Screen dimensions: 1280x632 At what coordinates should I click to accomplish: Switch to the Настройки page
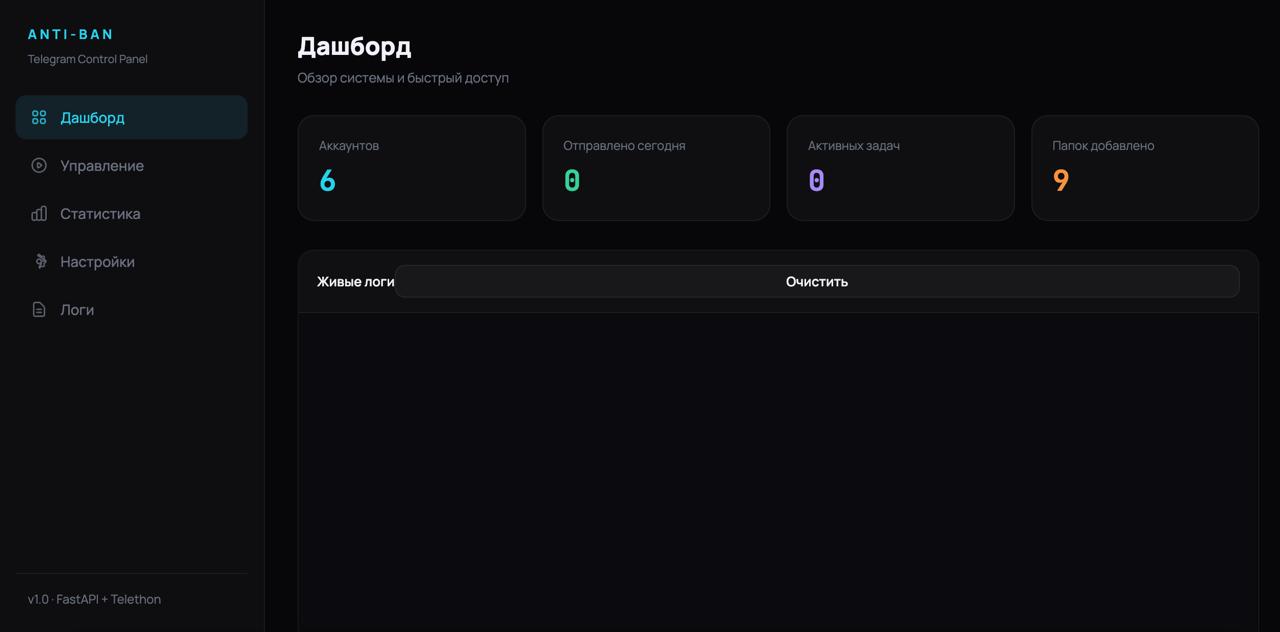click(131, 261)
